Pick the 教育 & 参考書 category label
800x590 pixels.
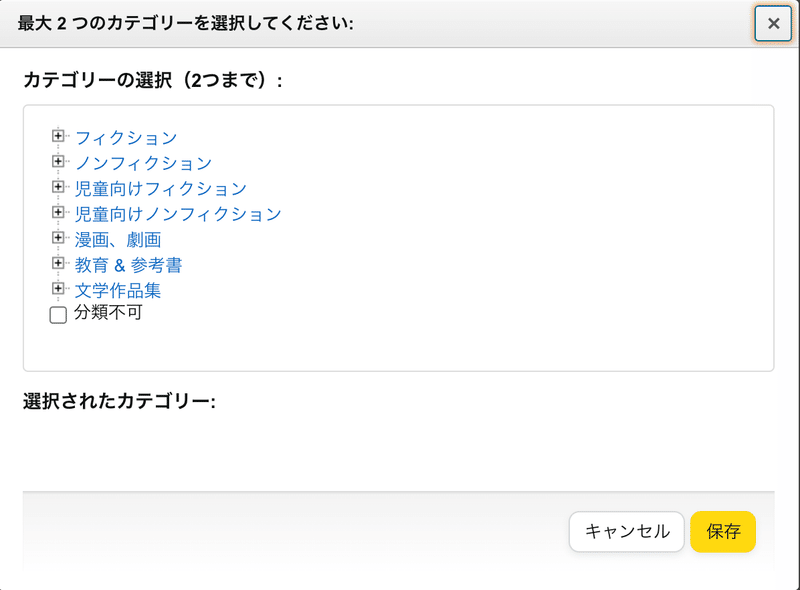coord(128,265)
